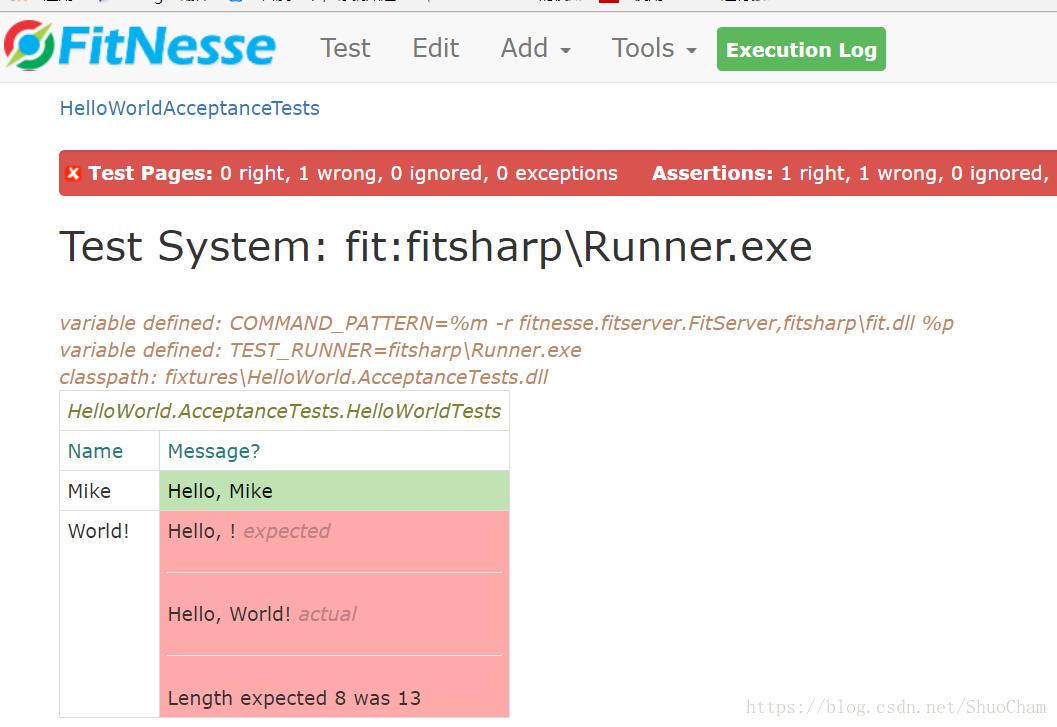Screen dimensions: 1057x727
Task: Click the Name column header cell
Action: (109, 450)
